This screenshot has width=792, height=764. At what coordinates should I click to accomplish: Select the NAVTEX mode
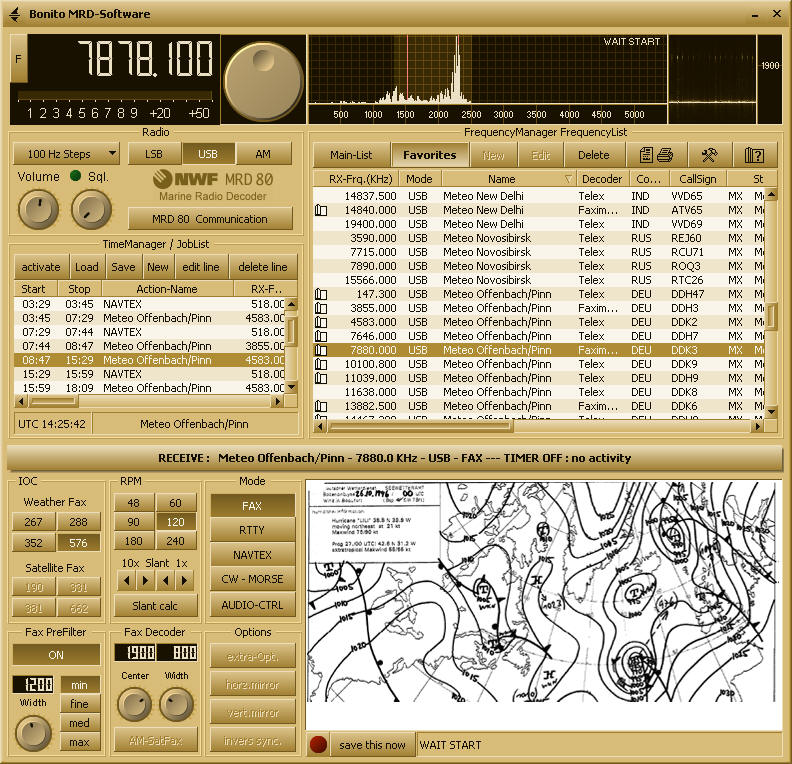pos(252,555)
